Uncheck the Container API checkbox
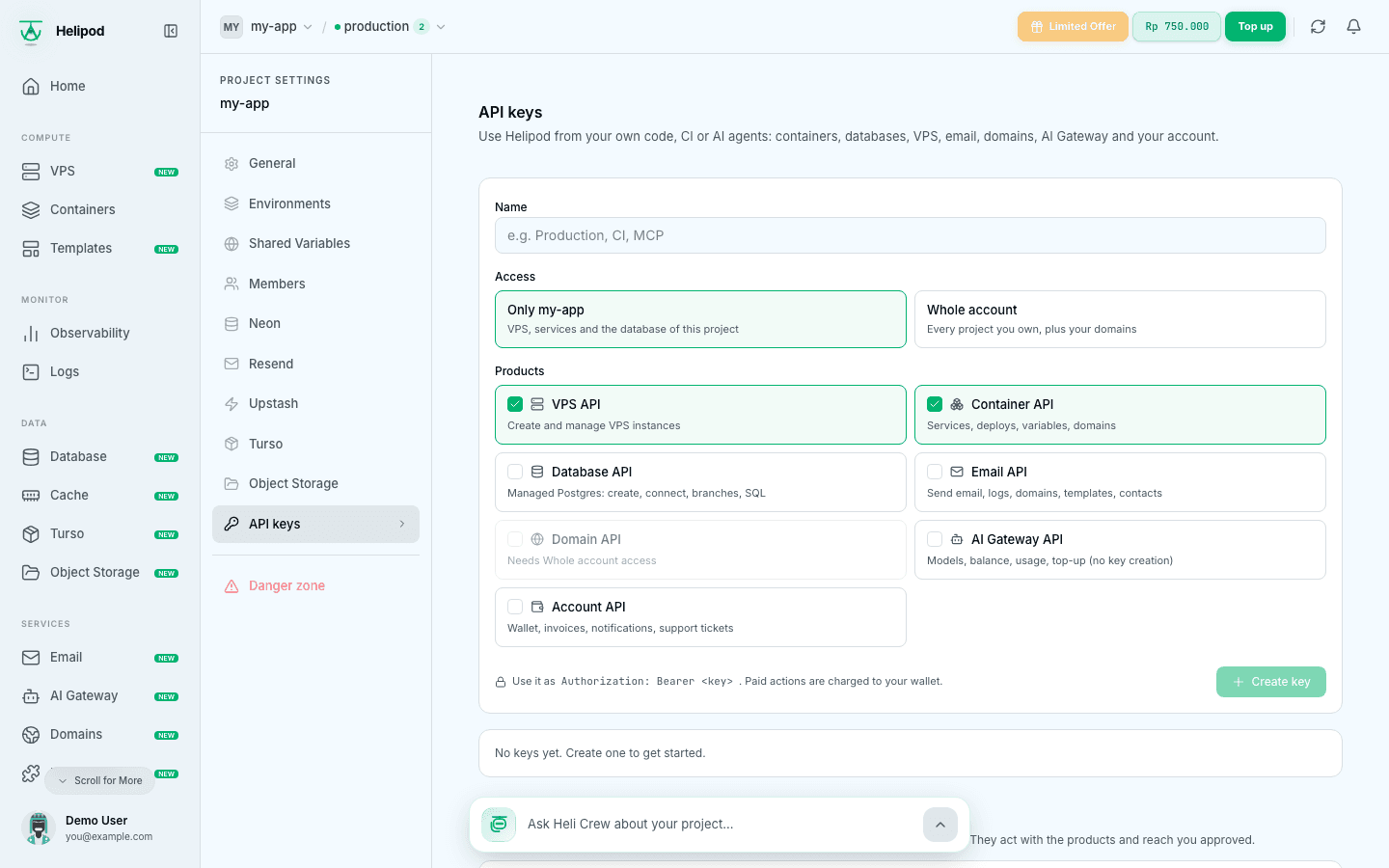 click(935, 404)
